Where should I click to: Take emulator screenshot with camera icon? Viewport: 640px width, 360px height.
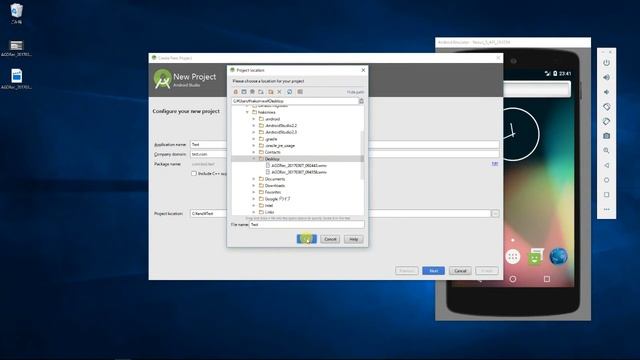pyautogui.click(x=607, y=136)
